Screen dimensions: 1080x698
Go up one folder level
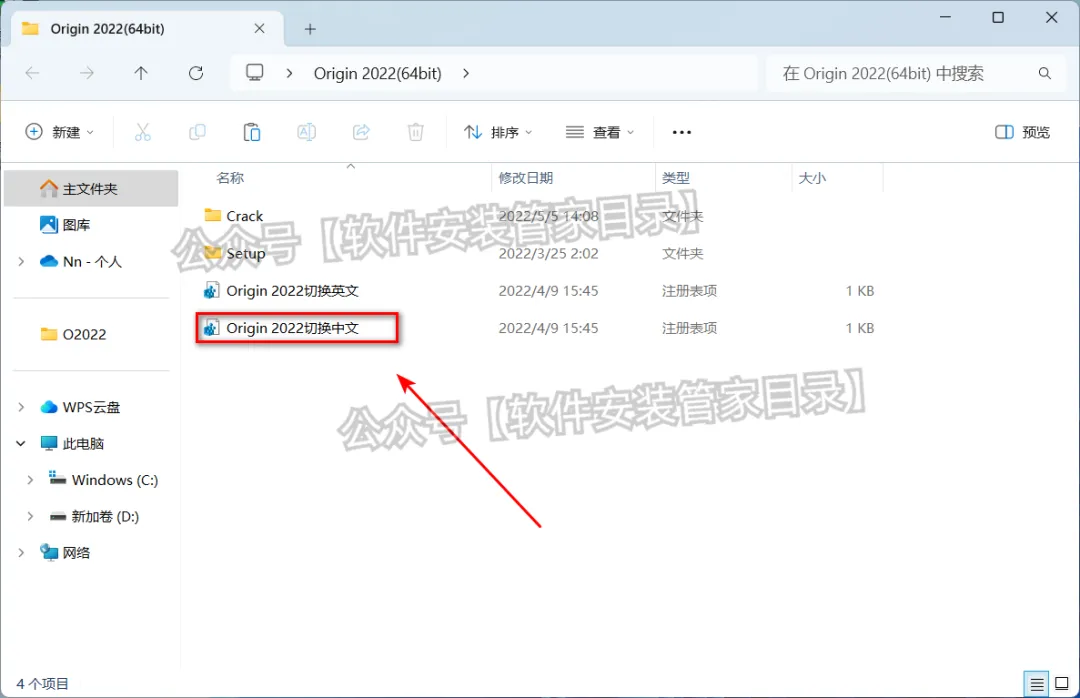pyautogui.click(x=141, y=73)
